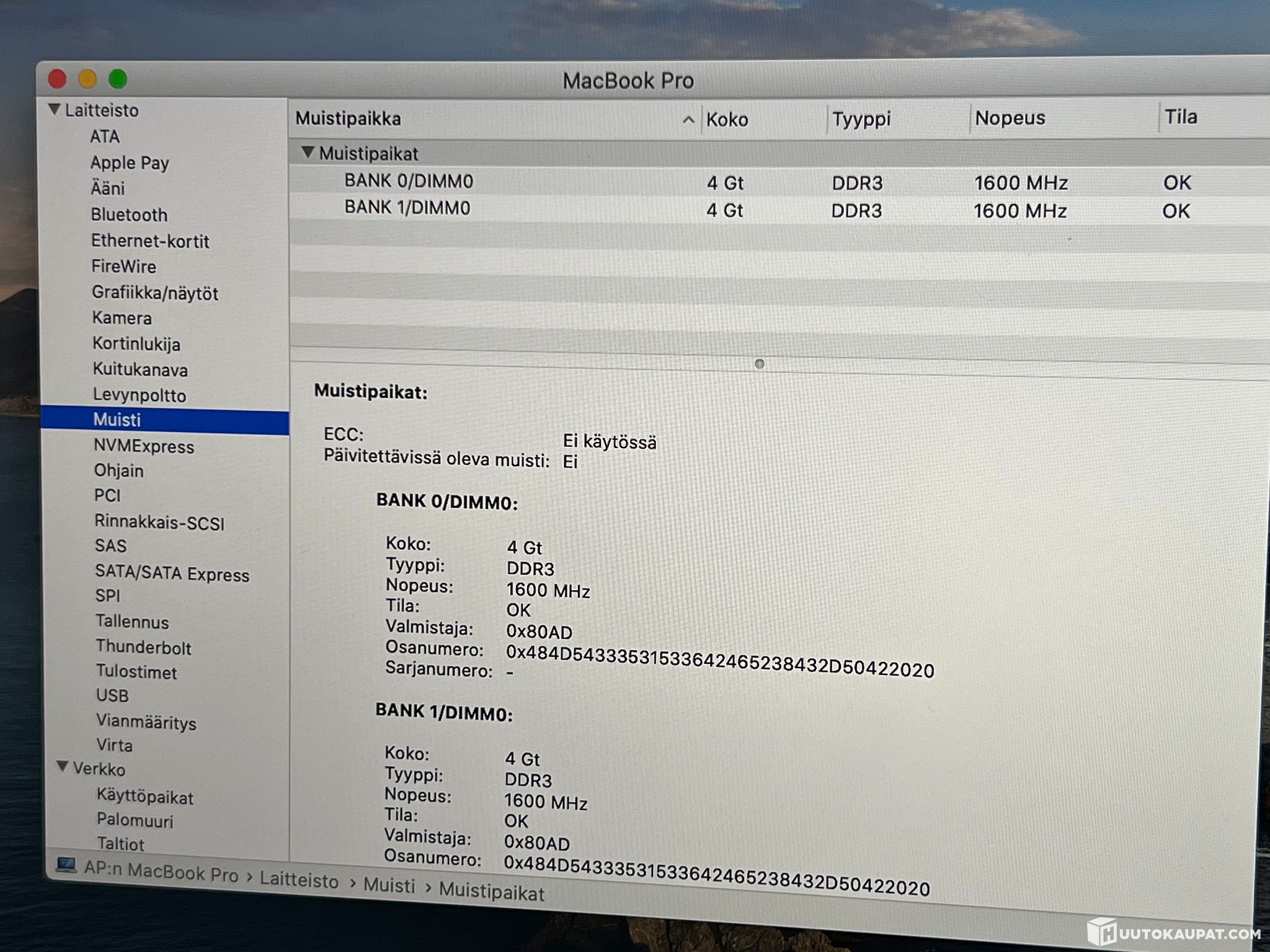1270x952 pixels.
Task: Select the highlighted Muisti sidebar item
Action: pos(165,420)
